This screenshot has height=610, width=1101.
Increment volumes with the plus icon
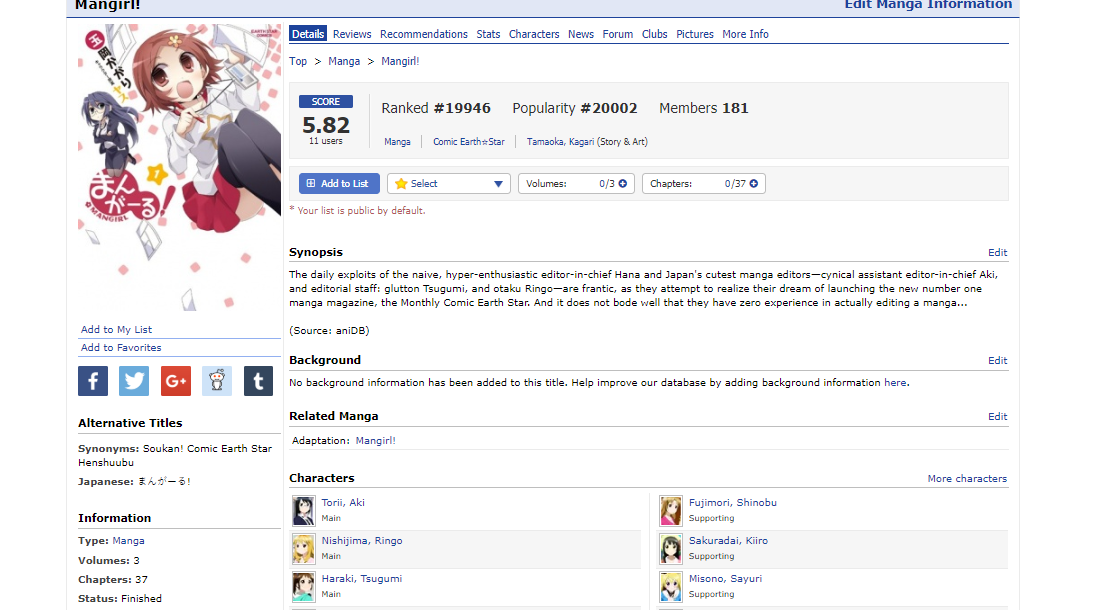623,184
